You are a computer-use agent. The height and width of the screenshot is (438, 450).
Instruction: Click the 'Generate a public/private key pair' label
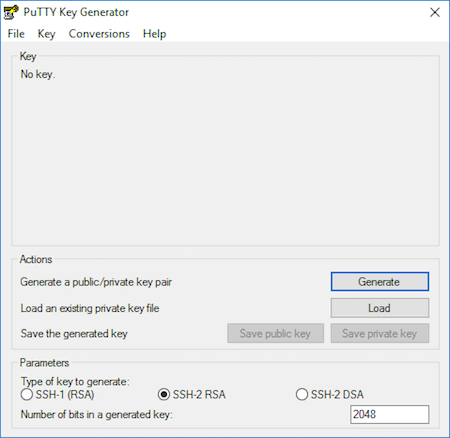pyautogui.click(x=96, y=282)
